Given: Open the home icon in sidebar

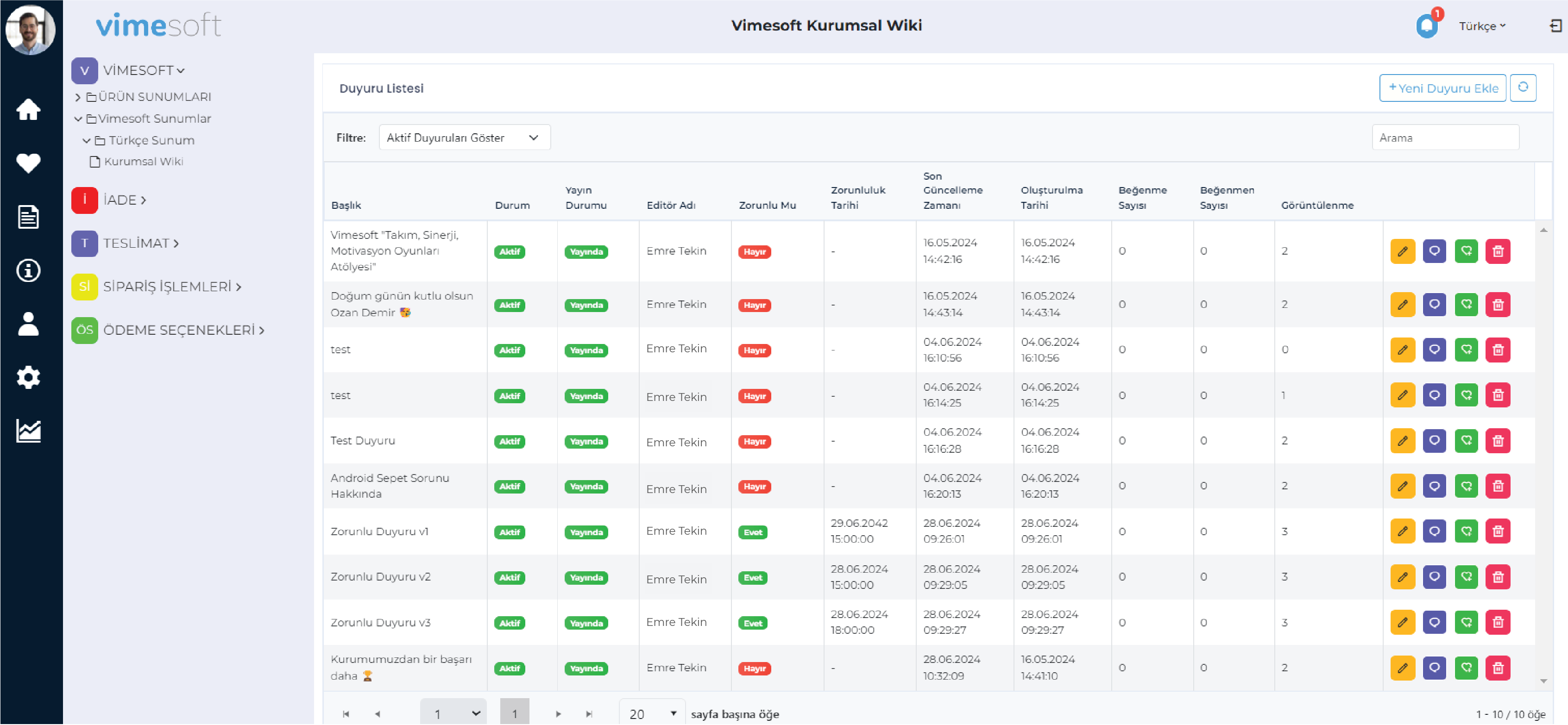Looking at the screenshot, I should (x=28, y=109).
